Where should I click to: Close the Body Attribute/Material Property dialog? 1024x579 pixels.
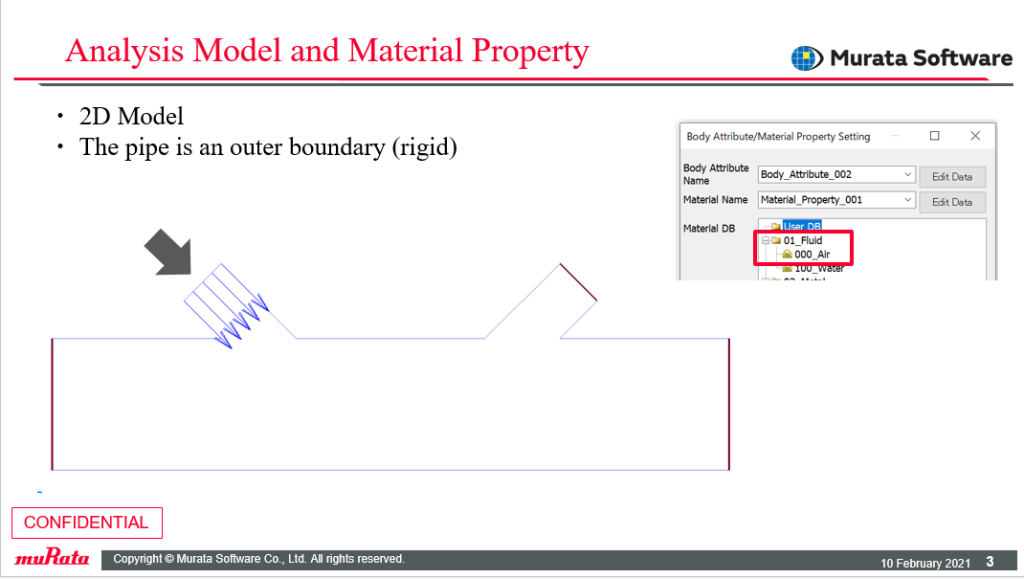[x=975, y=136]
